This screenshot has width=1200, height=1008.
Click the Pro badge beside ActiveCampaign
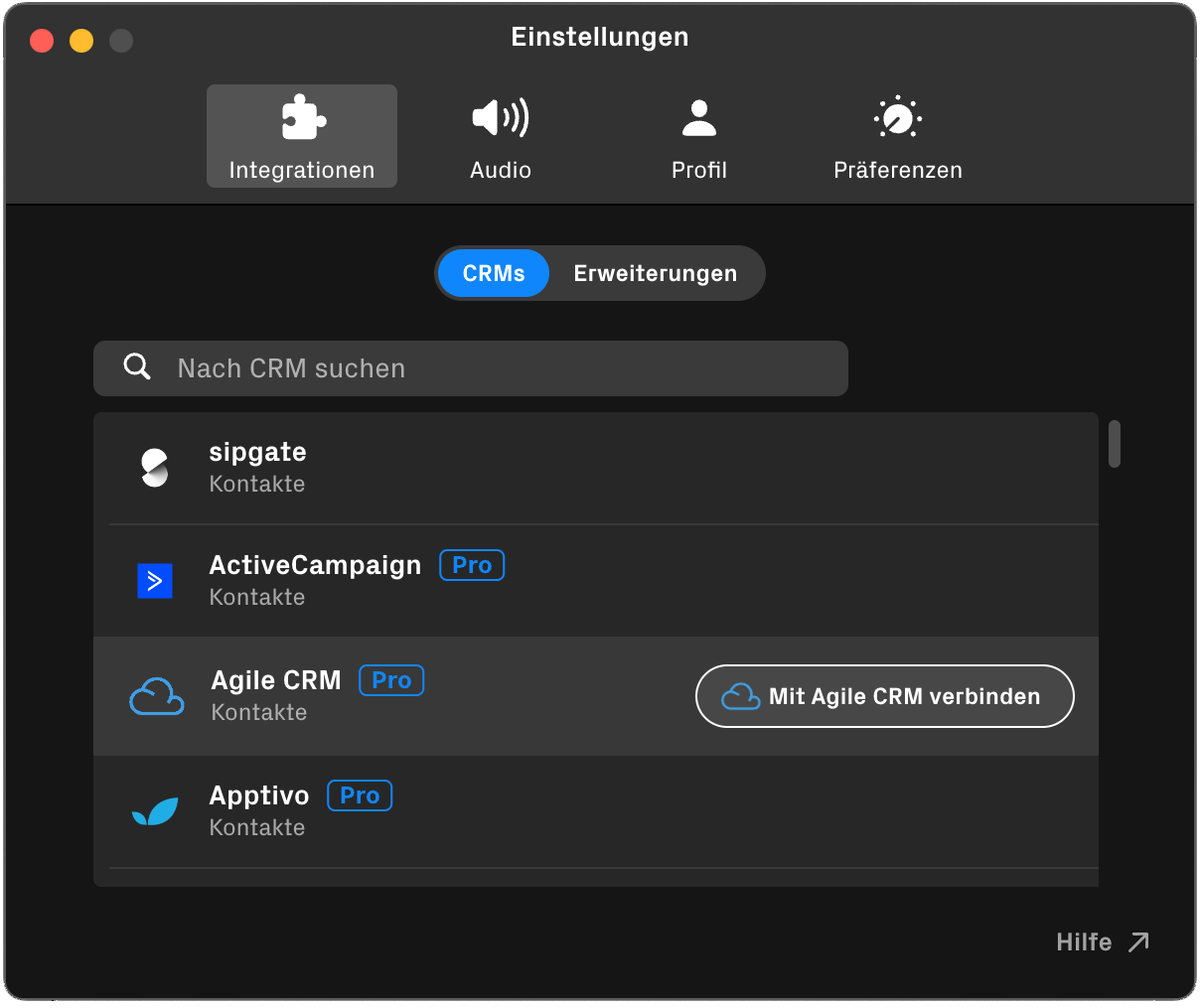472,565
